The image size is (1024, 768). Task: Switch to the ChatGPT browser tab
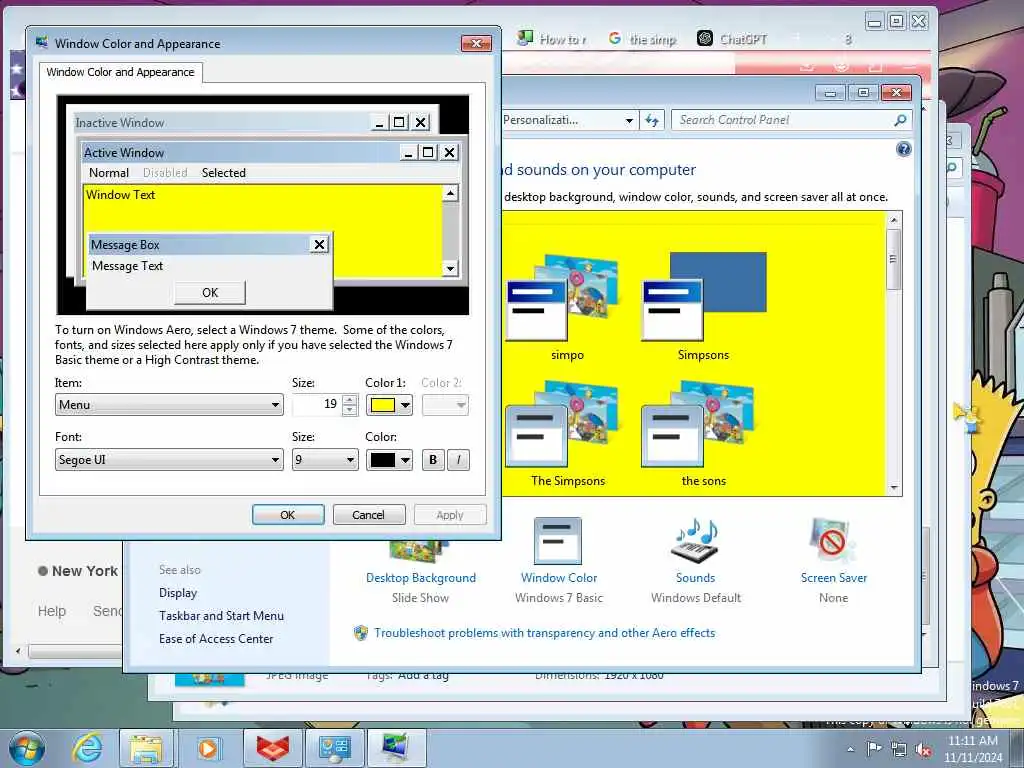tap(731, 39)
